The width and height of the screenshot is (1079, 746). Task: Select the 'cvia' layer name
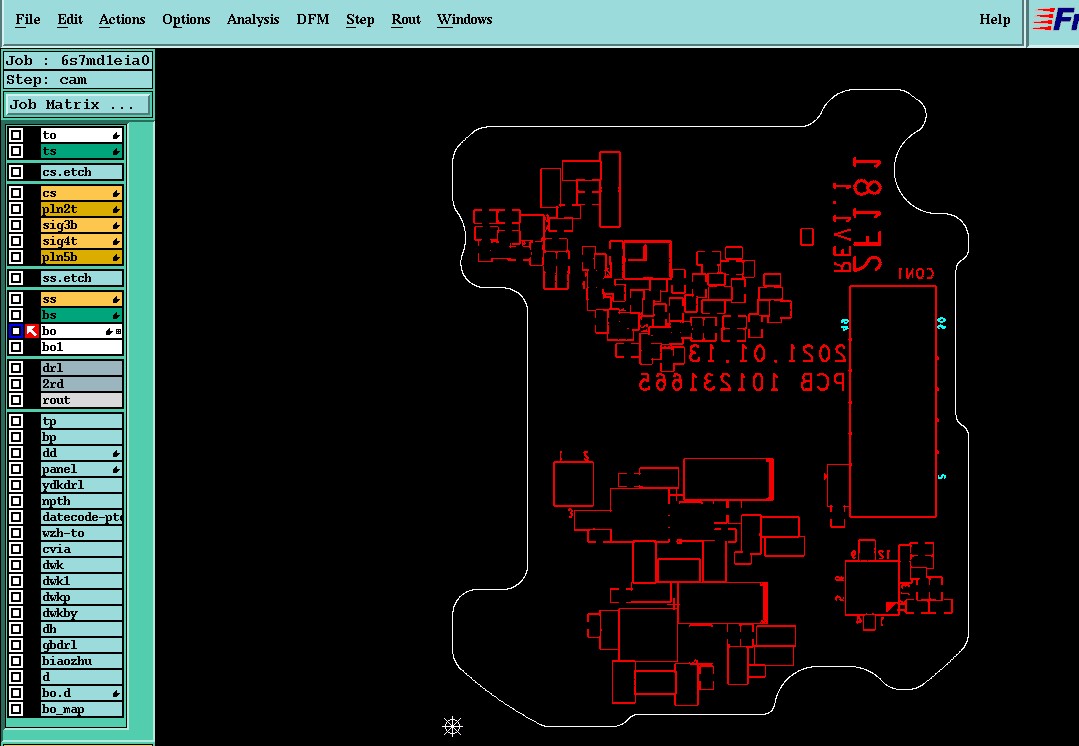tap(81, 549)
